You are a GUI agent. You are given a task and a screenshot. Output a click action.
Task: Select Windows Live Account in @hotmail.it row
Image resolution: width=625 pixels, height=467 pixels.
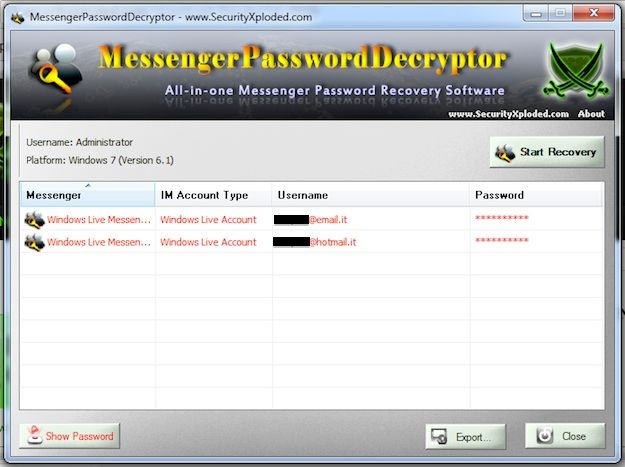pos(208,242)
